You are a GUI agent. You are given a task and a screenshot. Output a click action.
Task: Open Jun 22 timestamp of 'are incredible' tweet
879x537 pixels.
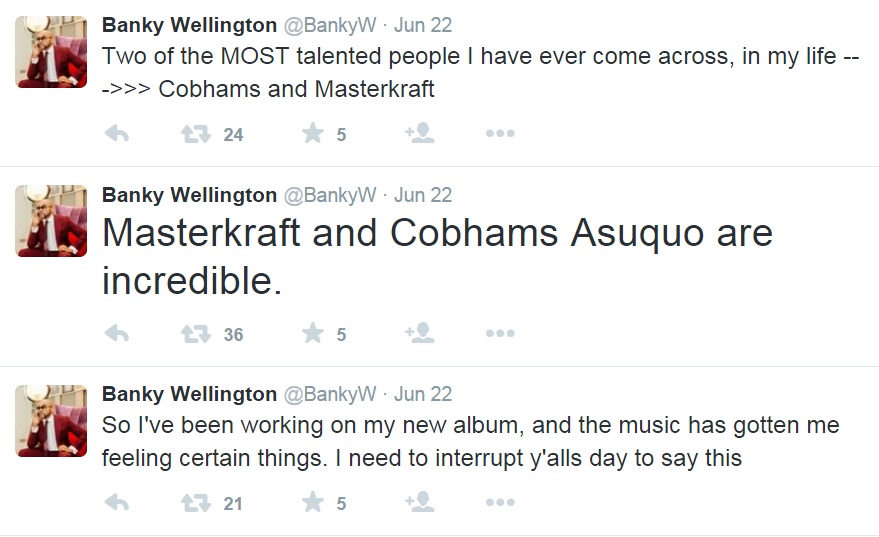[423, 195]
